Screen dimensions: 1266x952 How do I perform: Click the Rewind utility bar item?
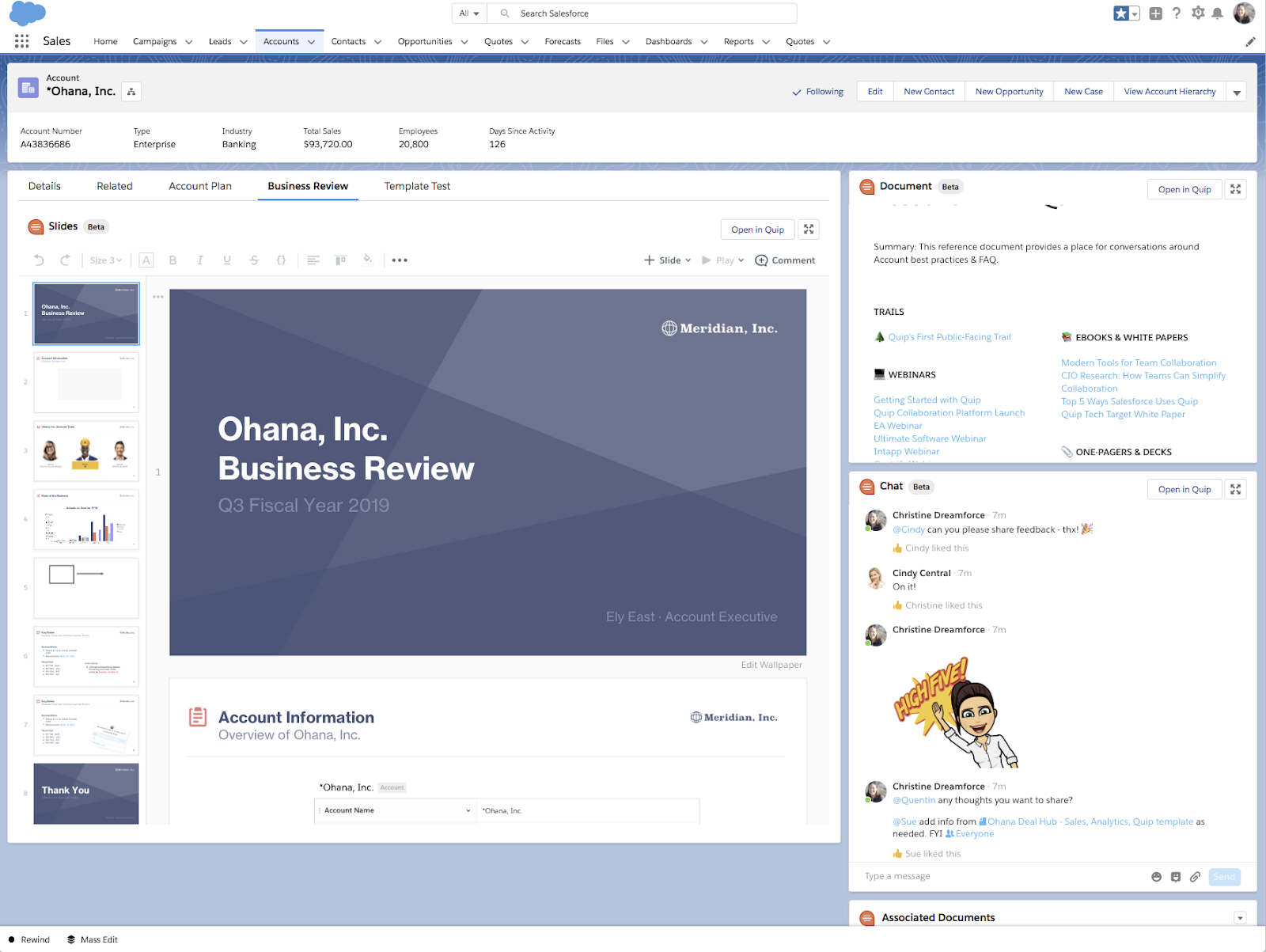point(29,940)
